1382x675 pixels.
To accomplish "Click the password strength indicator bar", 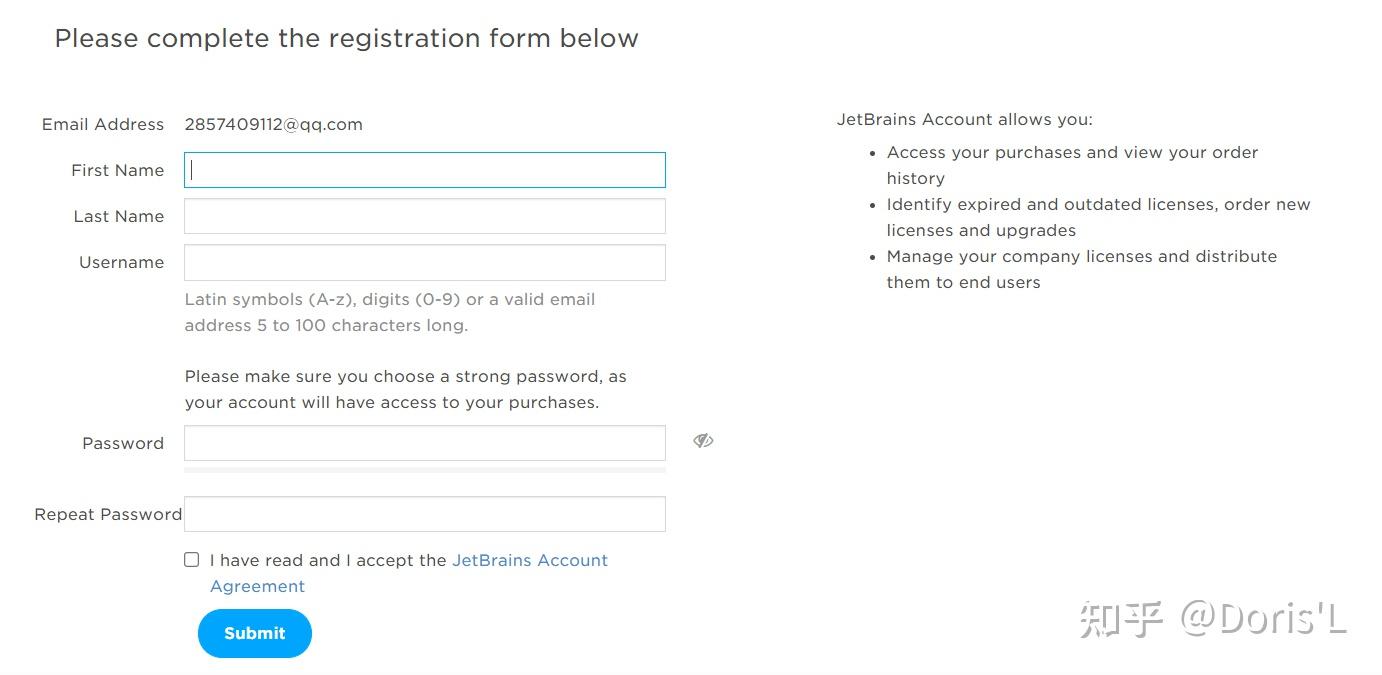I will (425, 469).
